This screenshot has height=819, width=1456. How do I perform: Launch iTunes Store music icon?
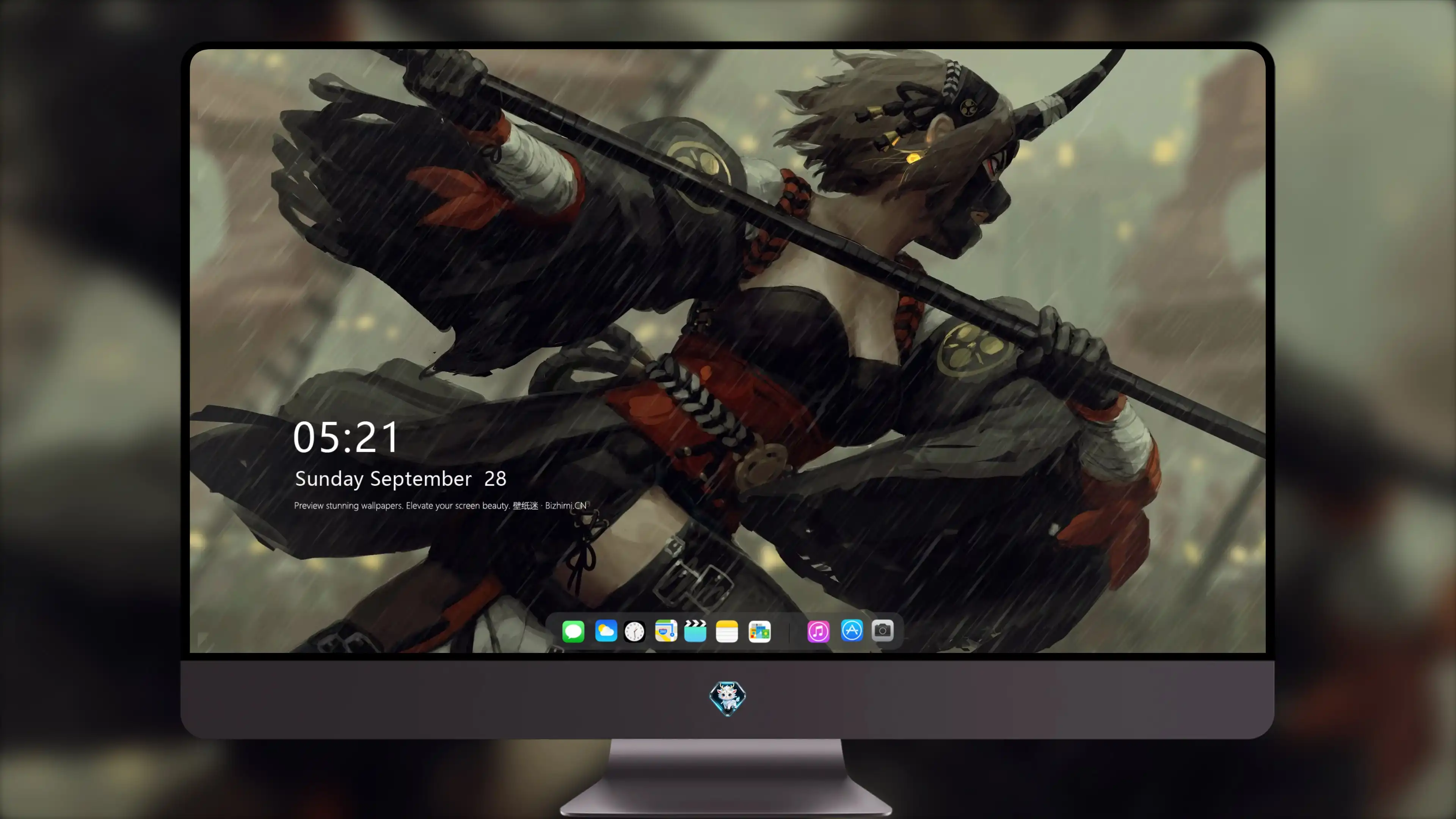tap(819, 631)
